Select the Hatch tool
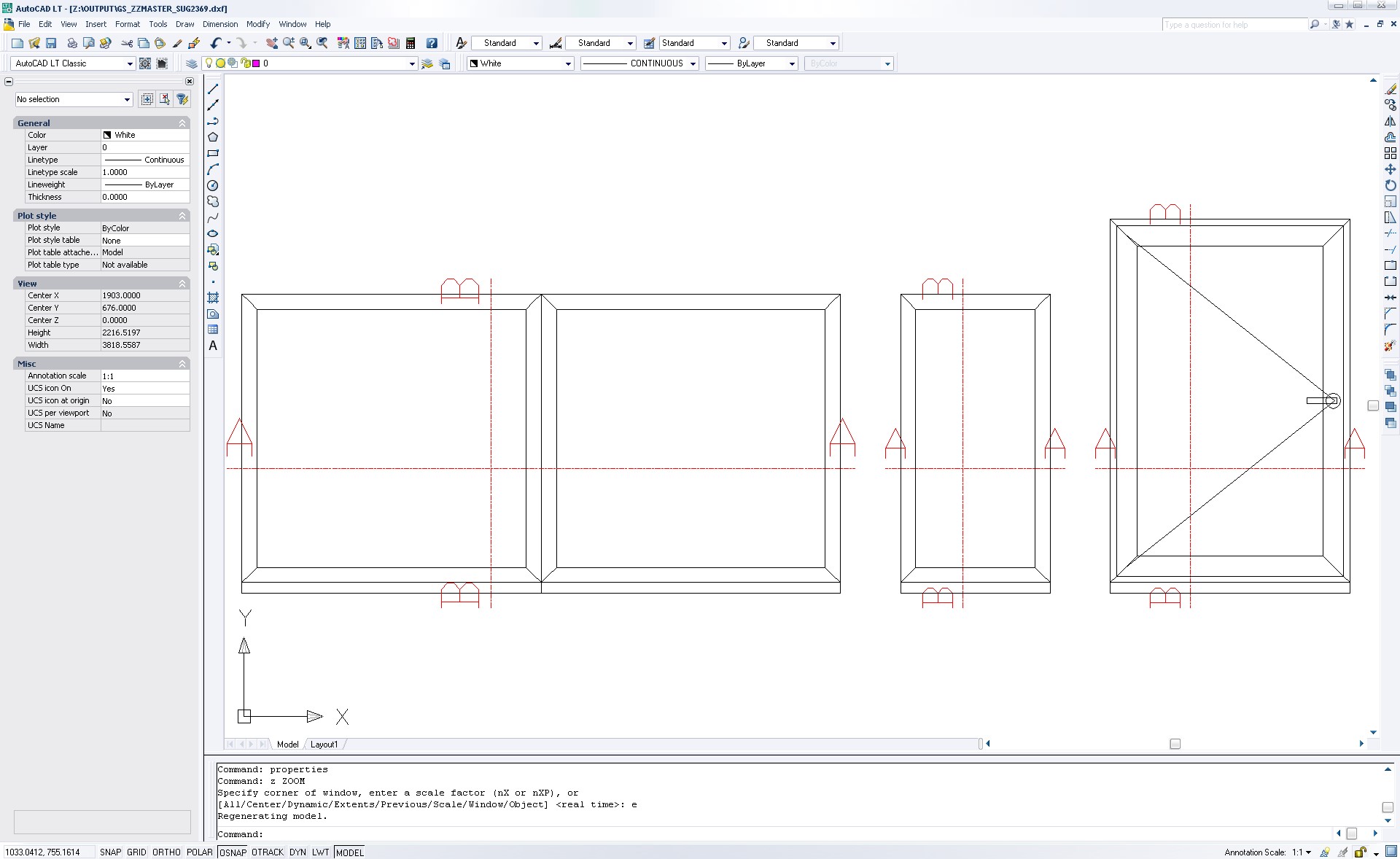1400x859 pixels. (x=213, y=298)
